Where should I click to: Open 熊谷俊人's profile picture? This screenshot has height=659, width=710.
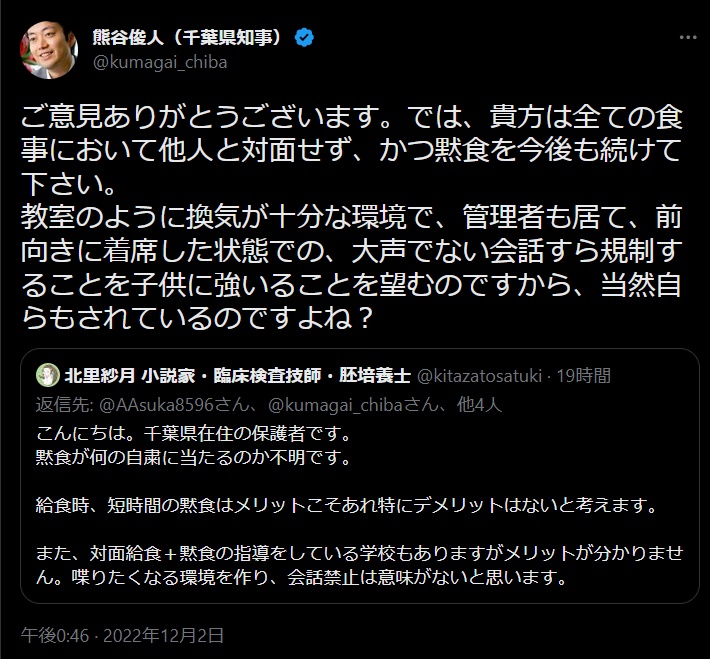pos(47,50)
